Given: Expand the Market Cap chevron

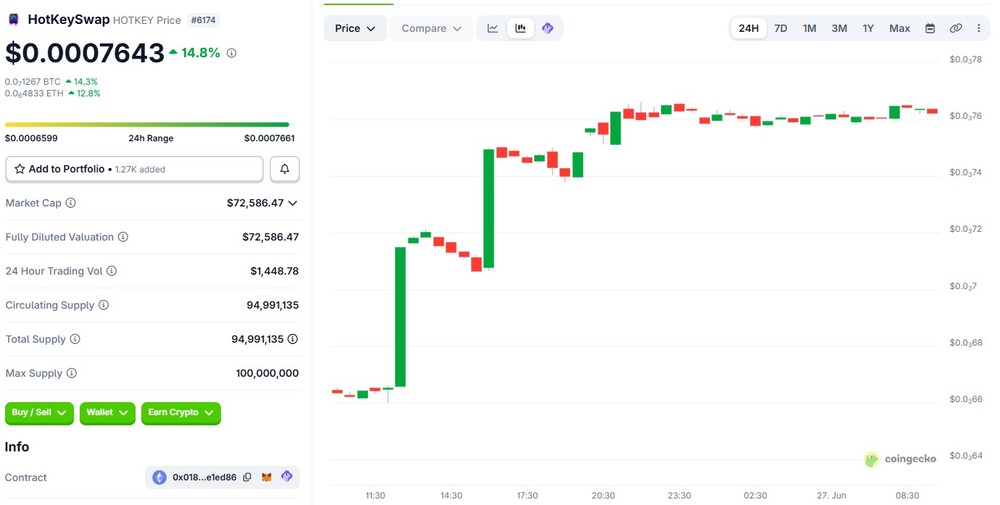Looking at the screenshot, I should pyautogui.click(x=293, y=203).
